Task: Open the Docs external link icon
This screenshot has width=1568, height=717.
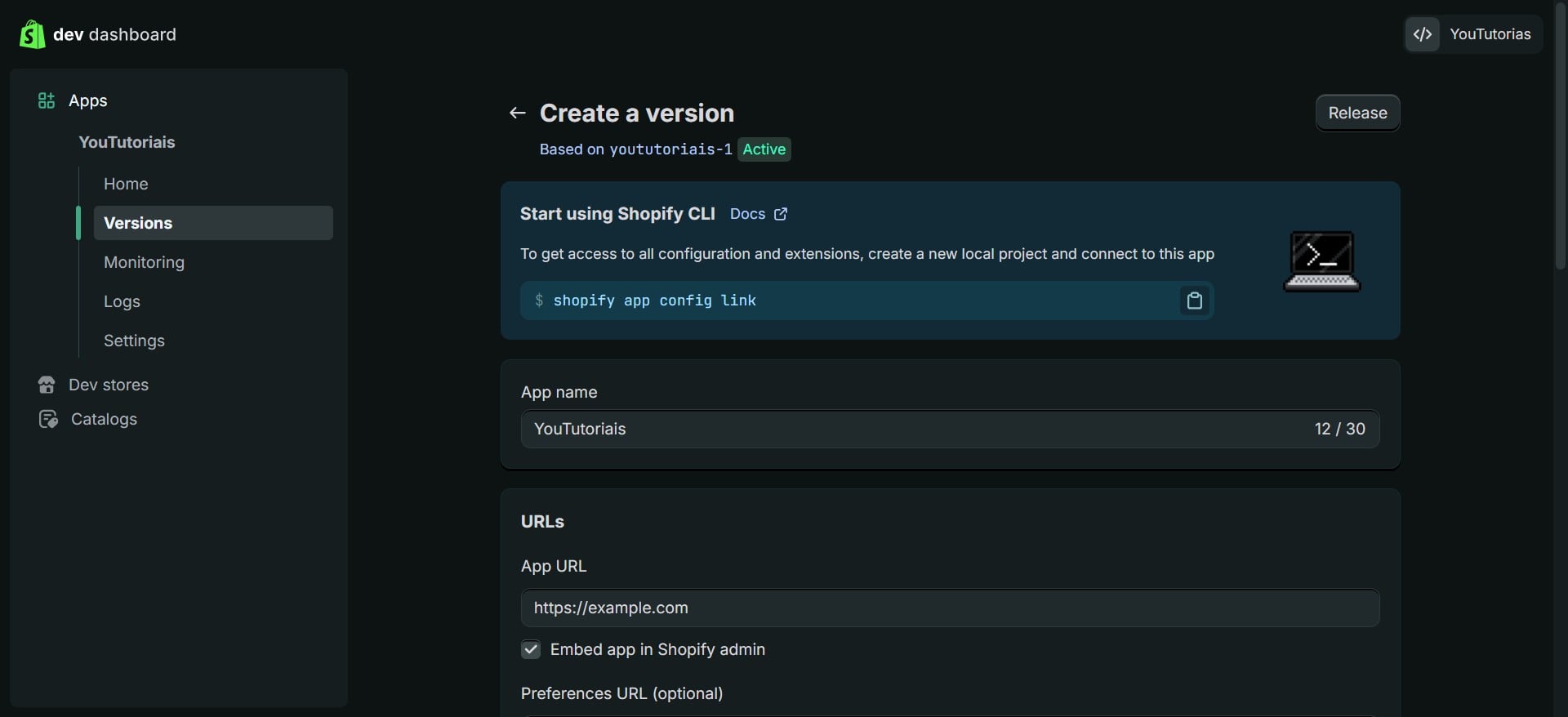Action: [x=781, y=214]
